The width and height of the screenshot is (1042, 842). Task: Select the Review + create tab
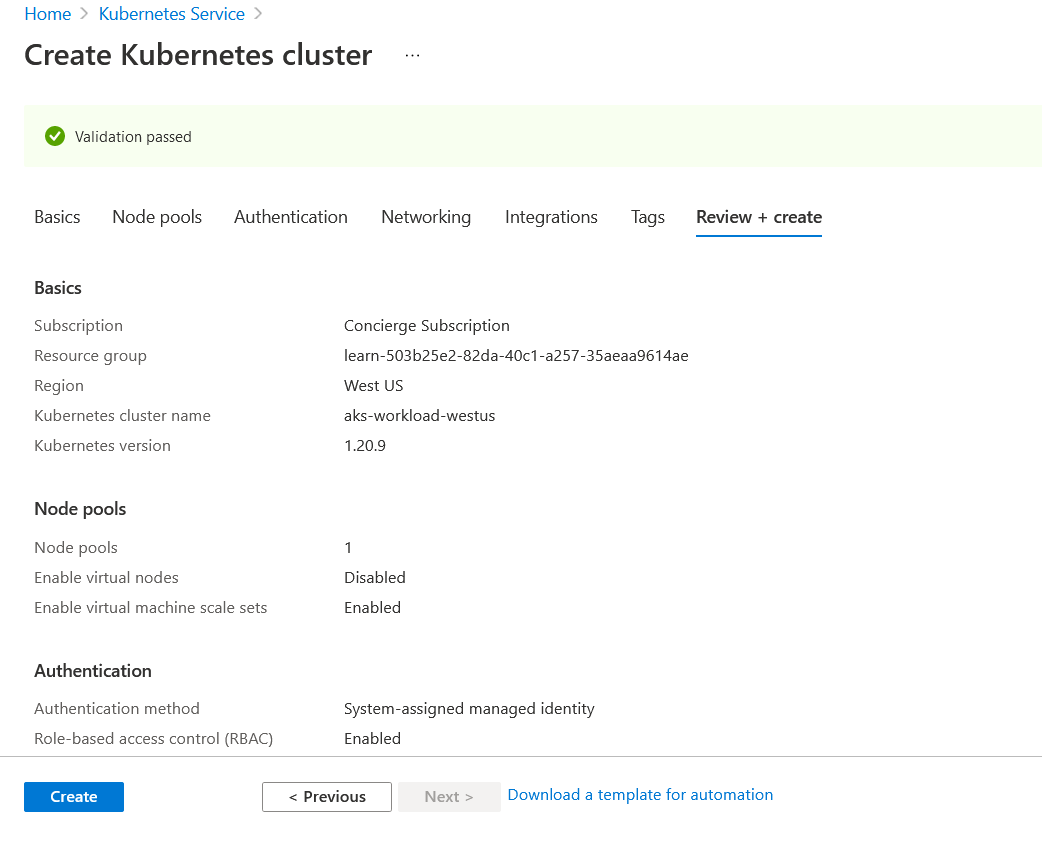[759, 217]
